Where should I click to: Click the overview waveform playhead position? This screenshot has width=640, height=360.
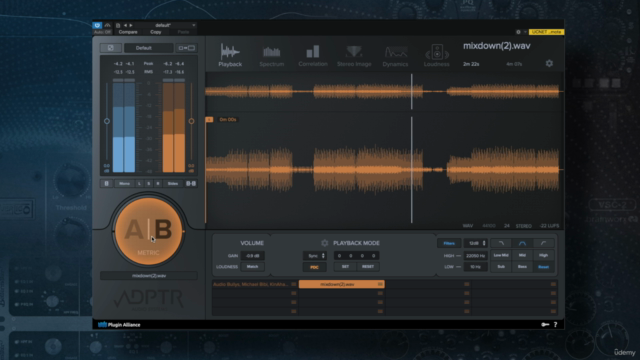pyautogui.click(x=411, y=91)
